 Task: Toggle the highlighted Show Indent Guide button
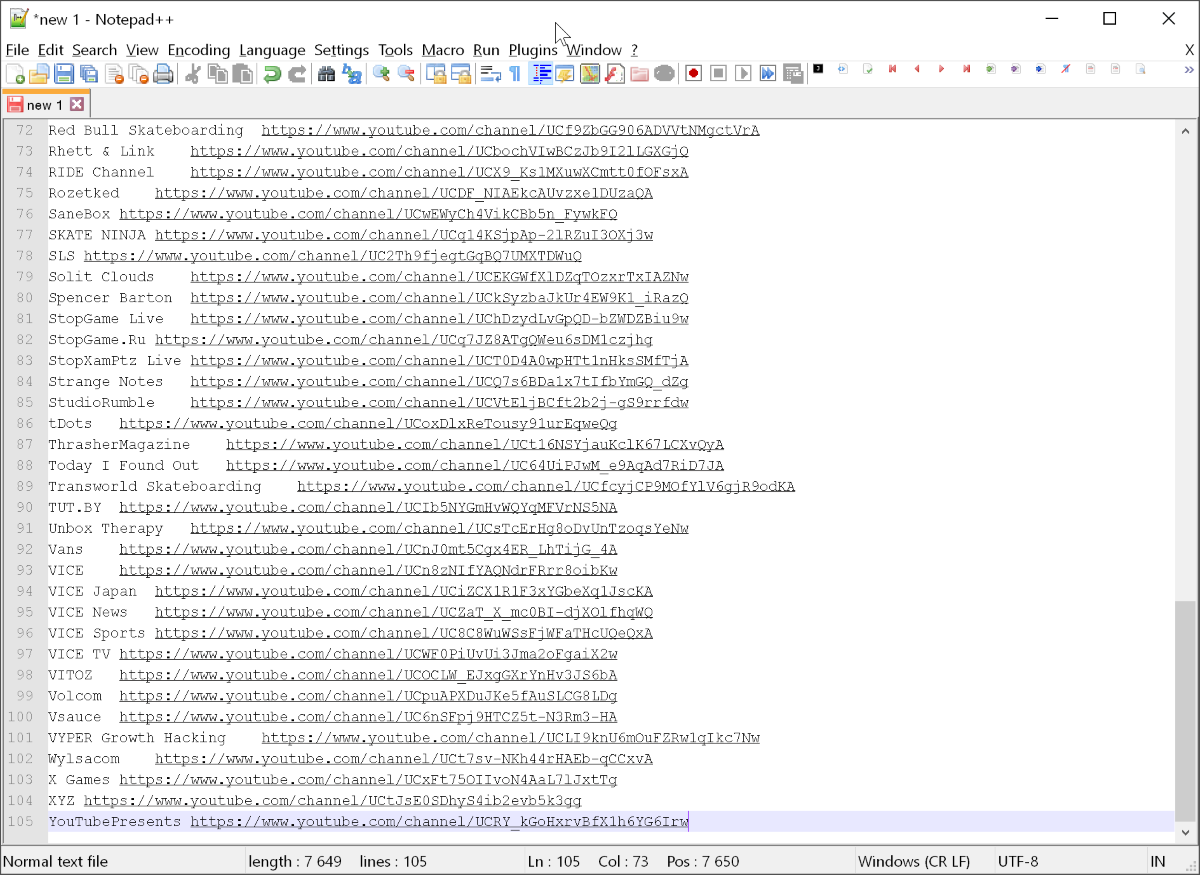pos(541,73)
